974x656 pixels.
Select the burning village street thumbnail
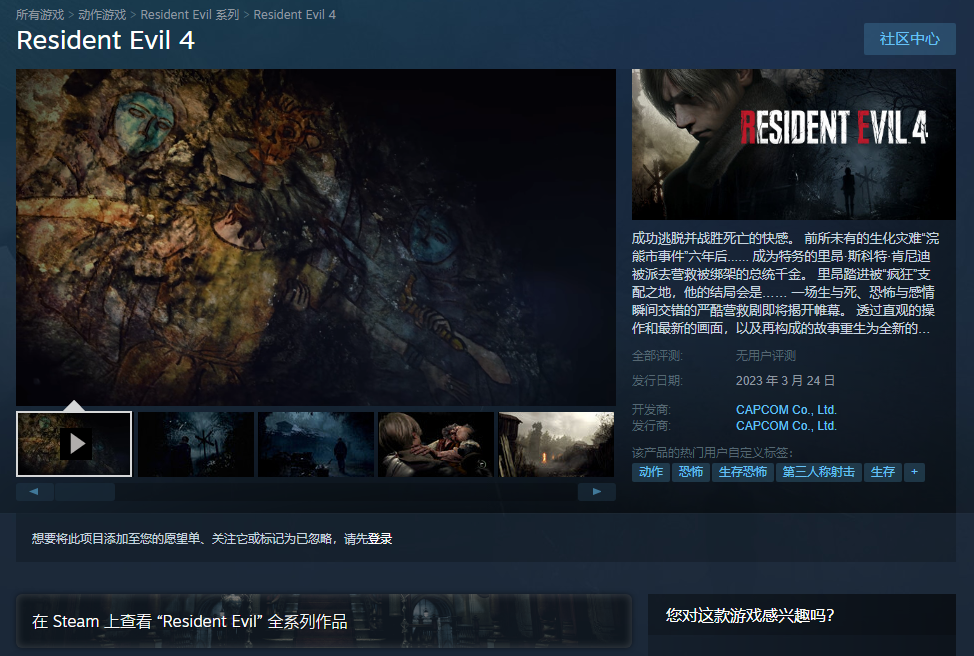click(556, 443)
